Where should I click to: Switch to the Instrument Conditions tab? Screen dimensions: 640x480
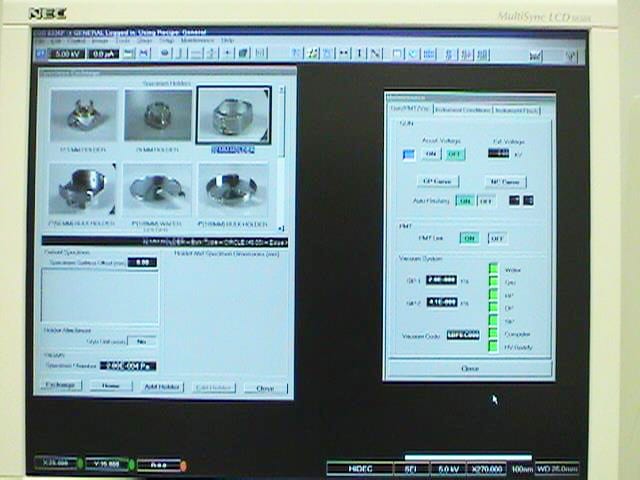pyautogui.click(x=462, y=110)
